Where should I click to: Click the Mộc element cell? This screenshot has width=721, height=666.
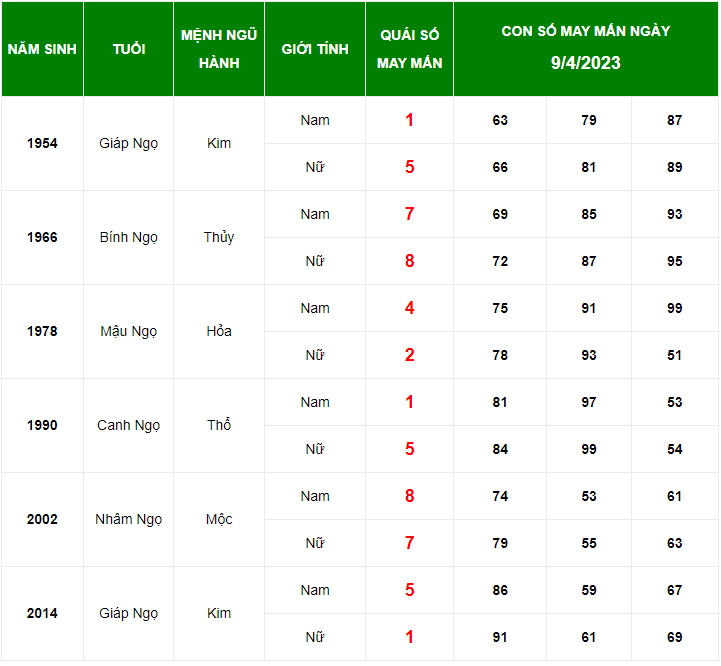click(219, 519)
